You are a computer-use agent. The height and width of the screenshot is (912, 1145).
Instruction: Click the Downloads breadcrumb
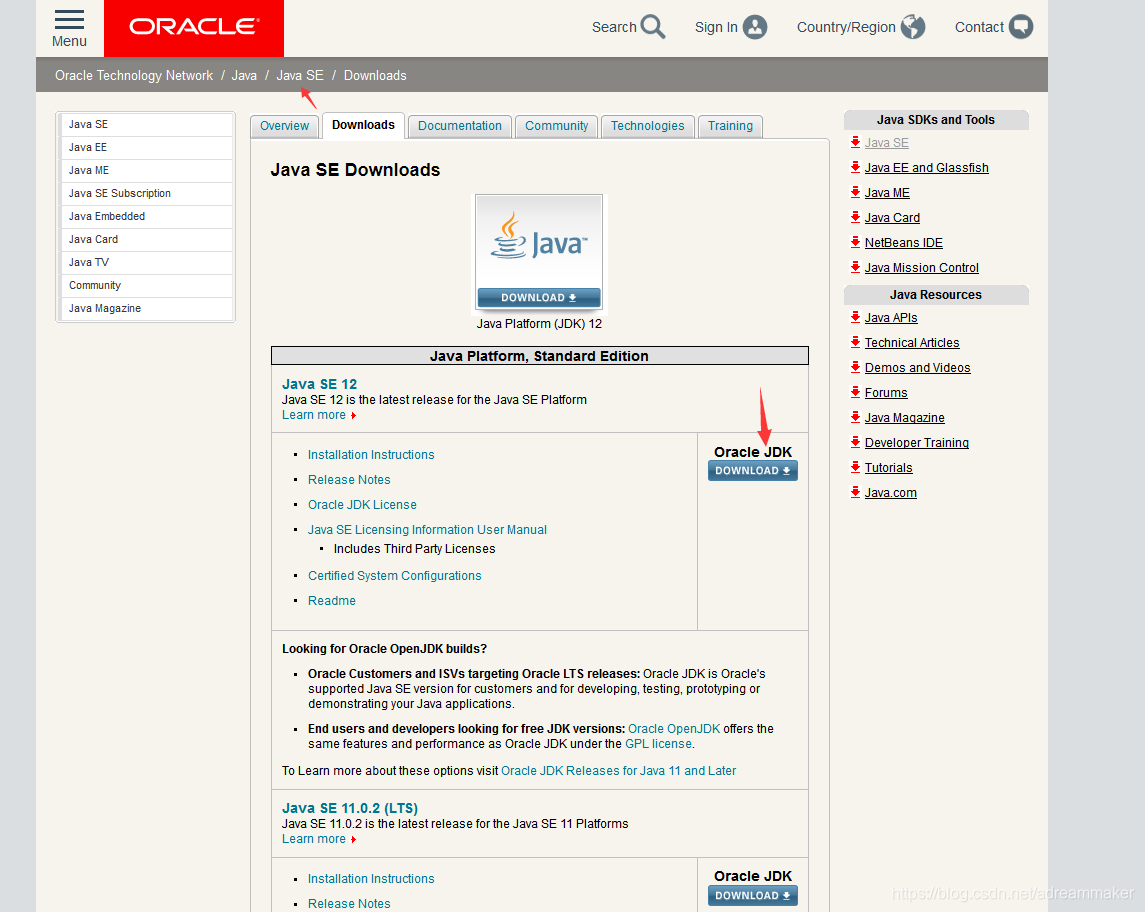375,75
